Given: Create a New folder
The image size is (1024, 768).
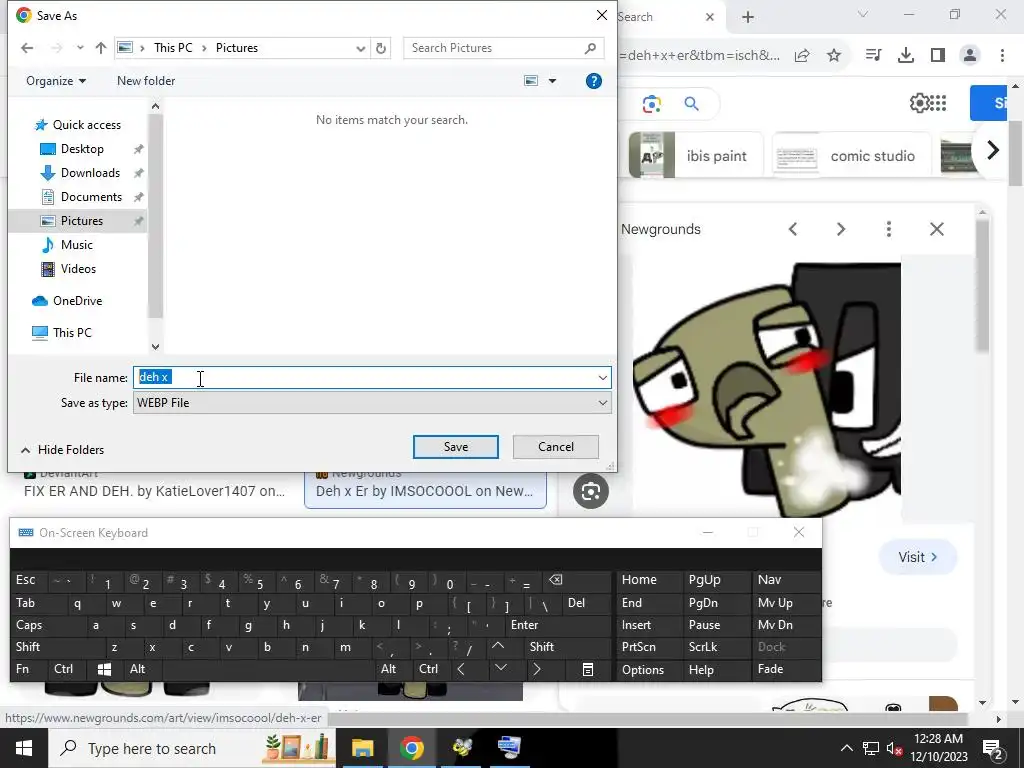Looking at the screenshot, I should coord(146,81).
